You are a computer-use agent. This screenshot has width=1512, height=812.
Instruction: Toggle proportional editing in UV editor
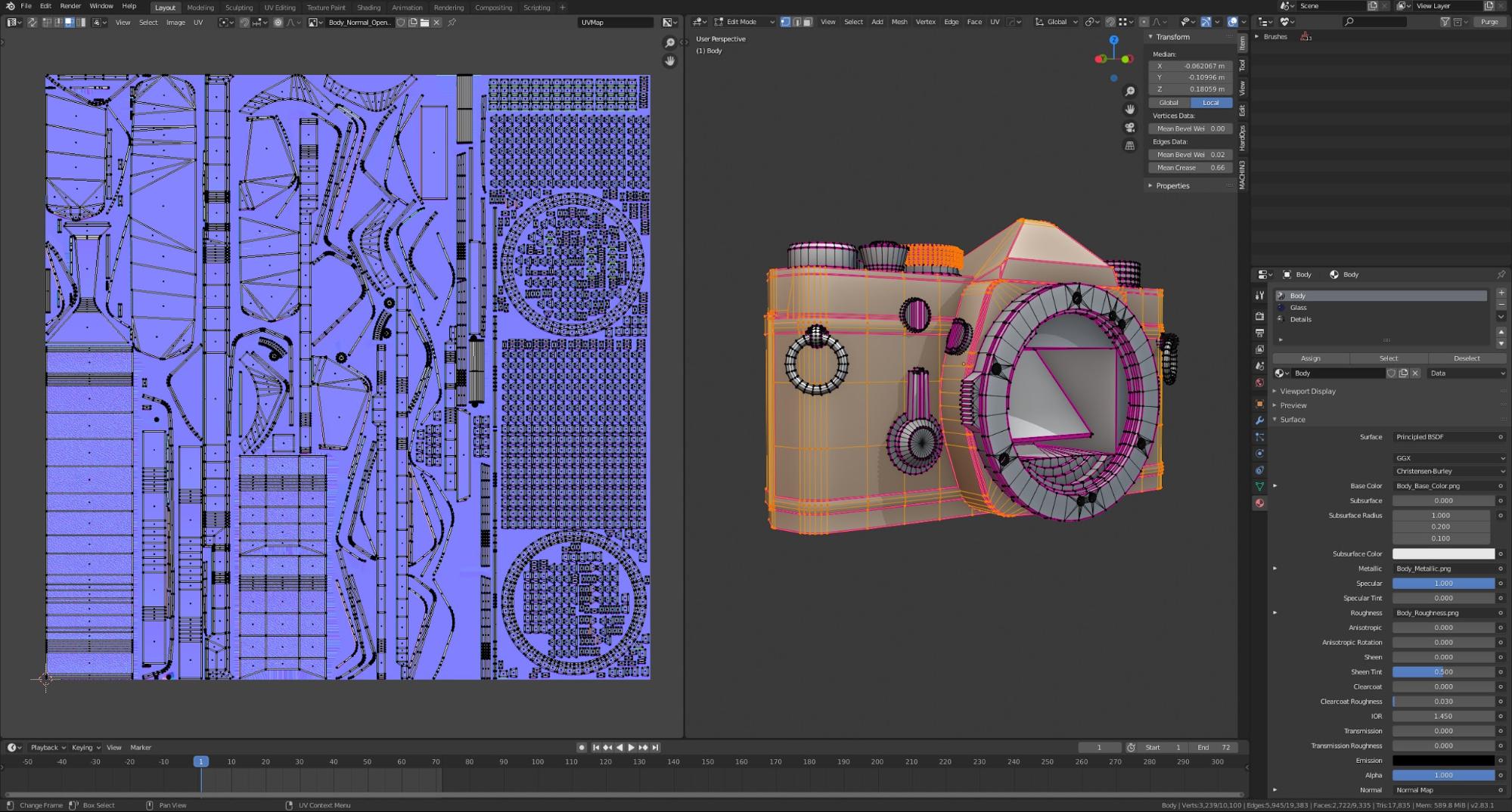coord(278,23)
